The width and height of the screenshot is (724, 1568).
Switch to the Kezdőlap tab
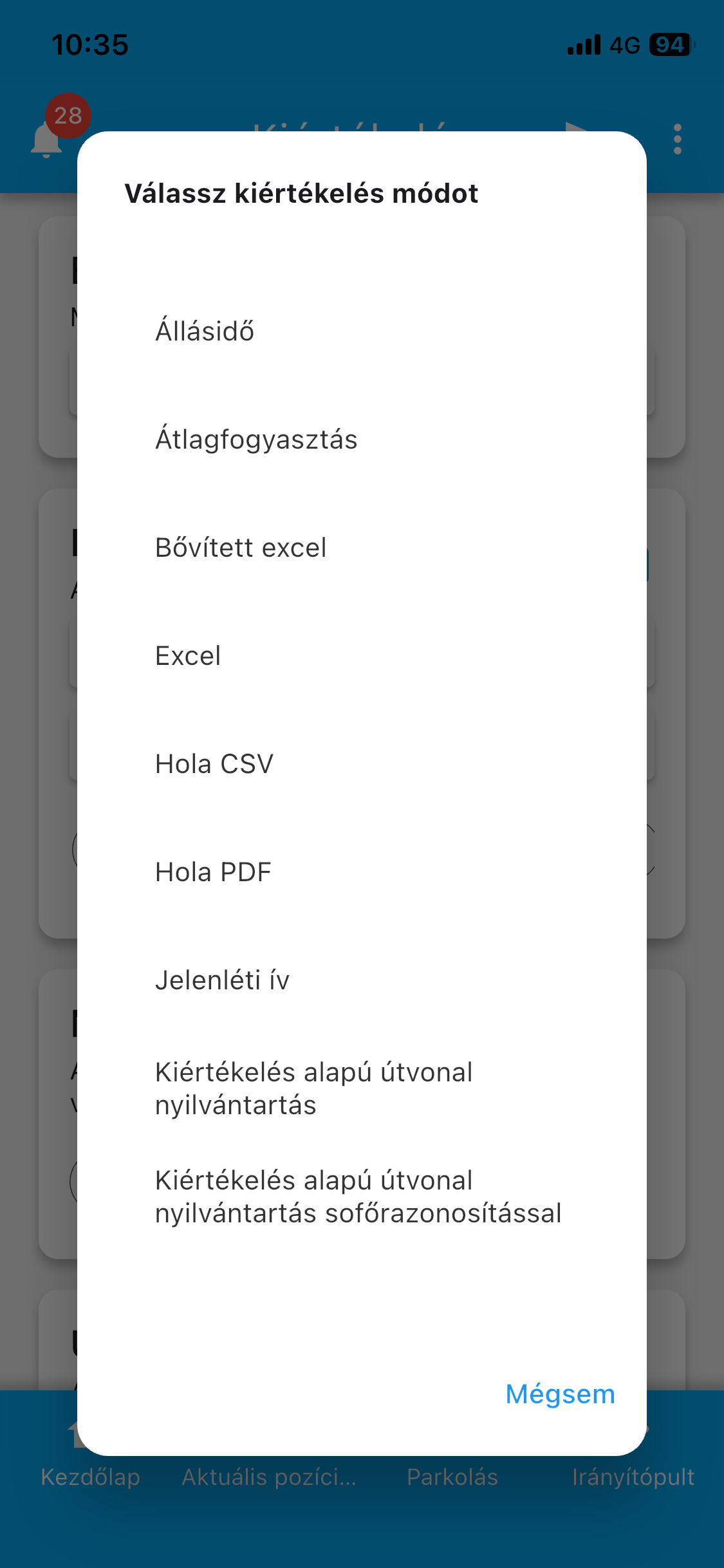pyautogui.click(x=90, y=1476)
